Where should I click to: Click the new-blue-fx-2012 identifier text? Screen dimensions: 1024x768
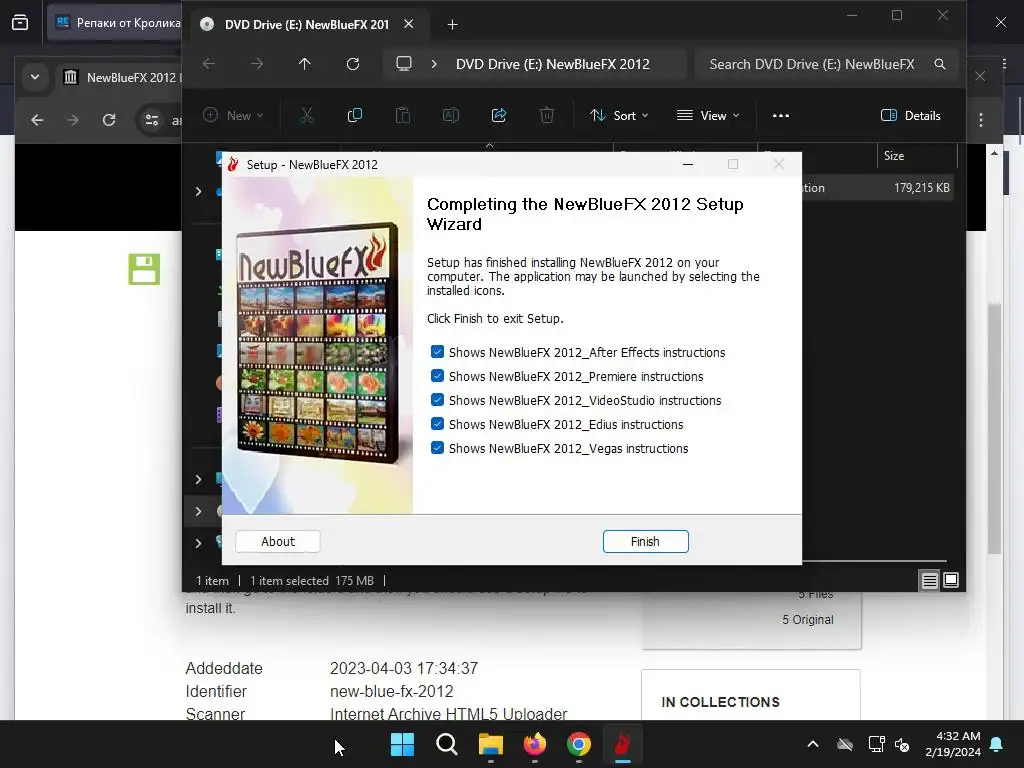[x=391, y=691]
